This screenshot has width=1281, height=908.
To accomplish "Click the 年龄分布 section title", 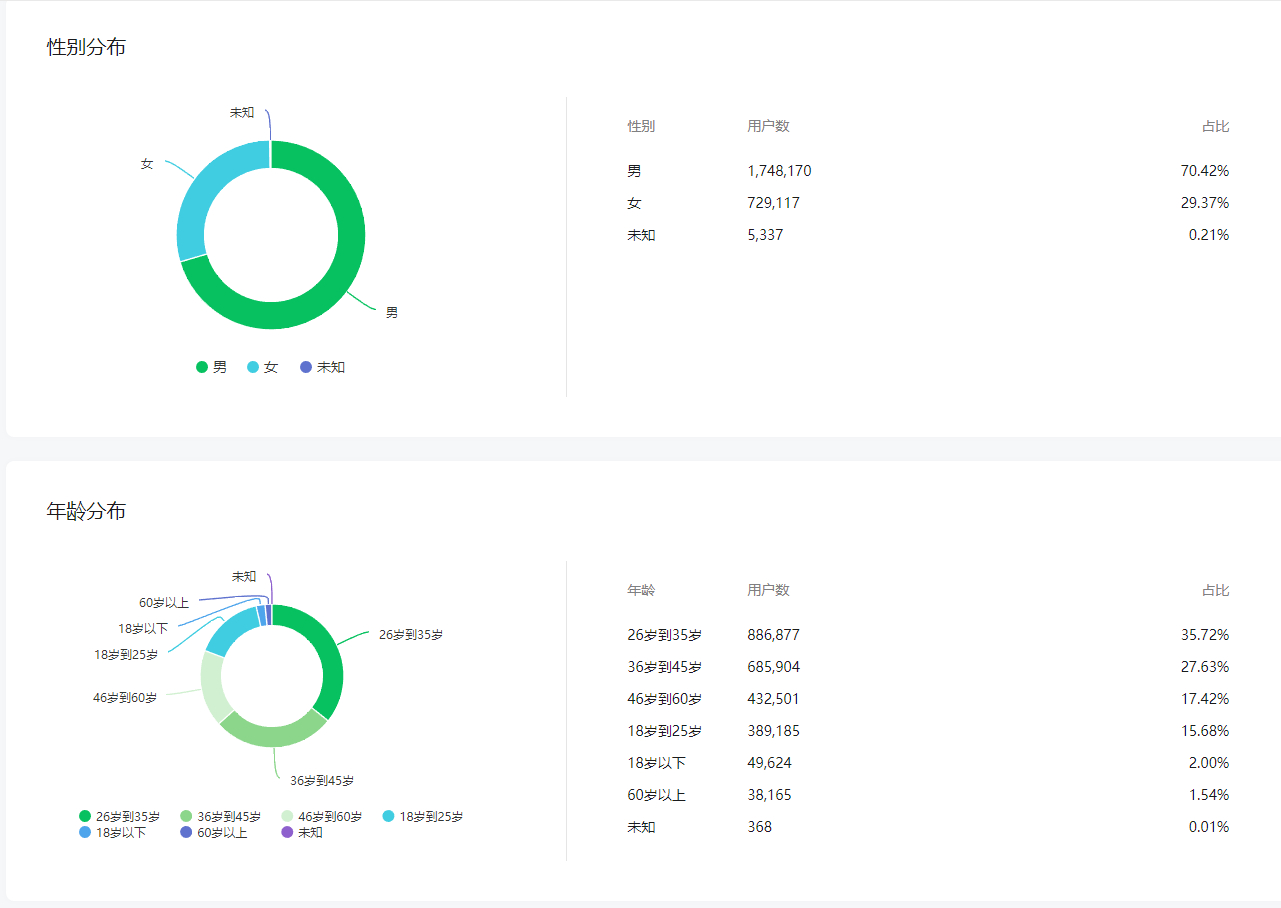I will pyautogui.click(x=87, y=511).
